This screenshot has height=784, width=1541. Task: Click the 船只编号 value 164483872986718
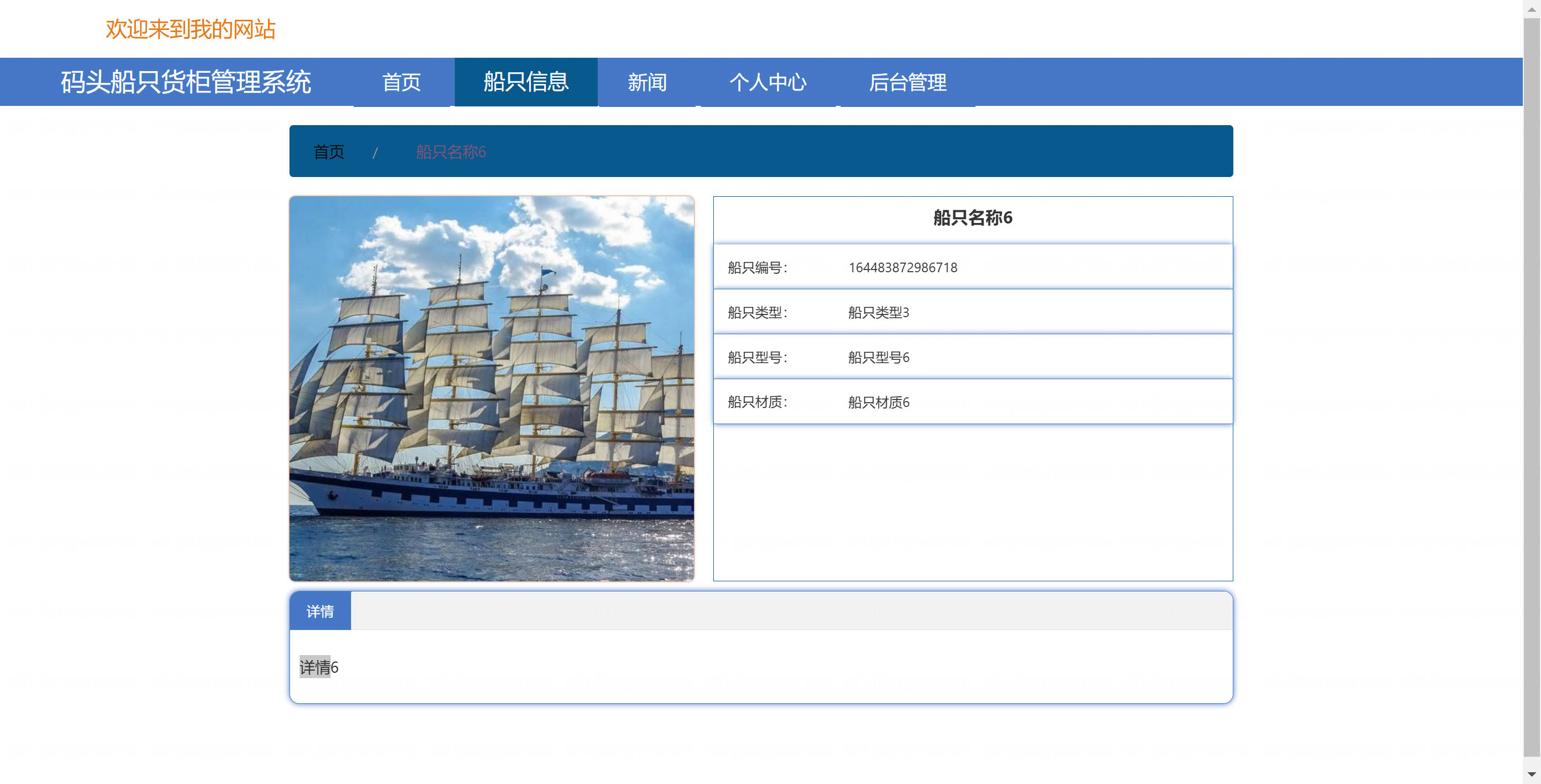coord(903,267)
